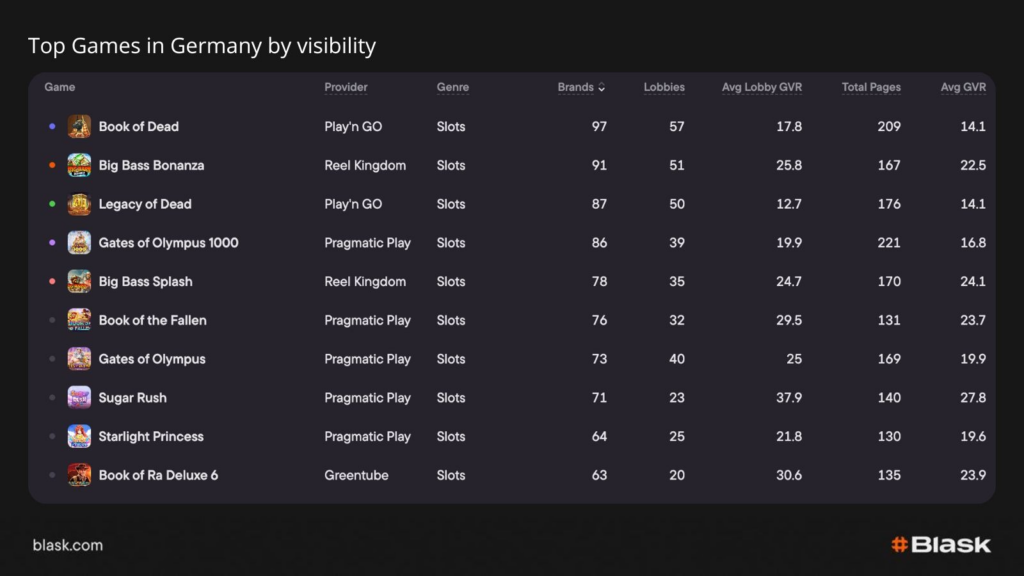This screenshot has width=1024, height=576.
Task: Click the Genre column header
Action: (x=453, y=88)
